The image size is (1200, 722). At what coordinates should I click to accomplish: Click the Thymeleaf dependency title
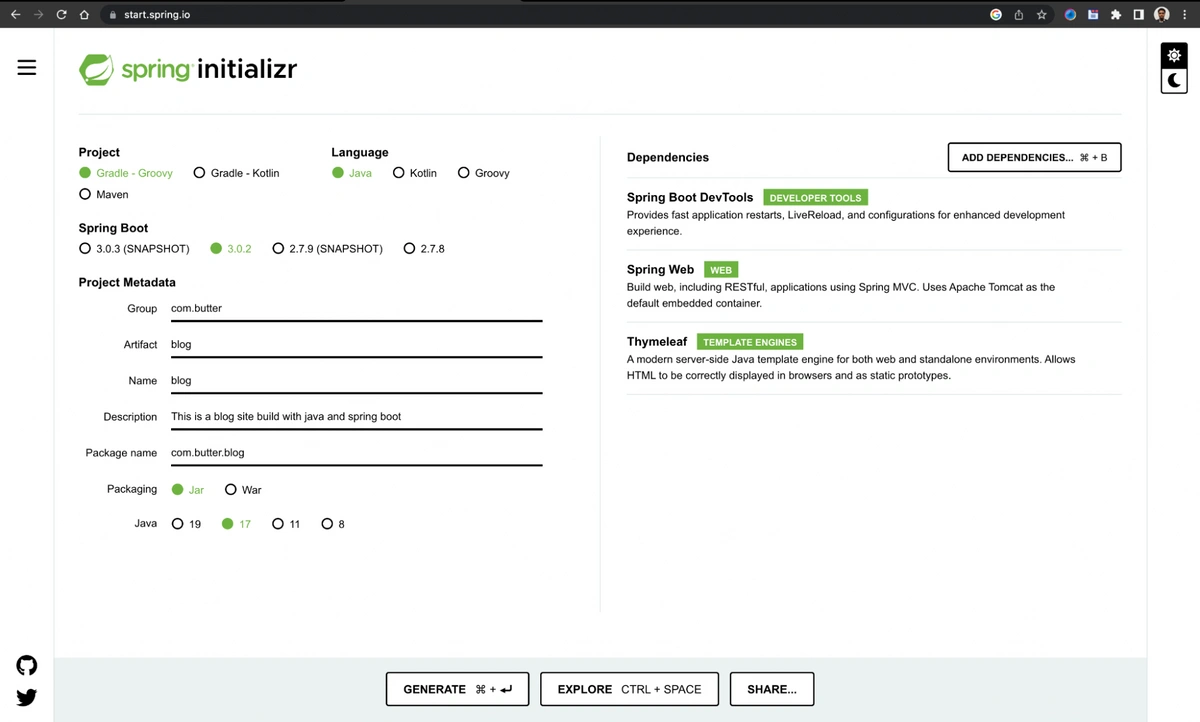[657, 341]
